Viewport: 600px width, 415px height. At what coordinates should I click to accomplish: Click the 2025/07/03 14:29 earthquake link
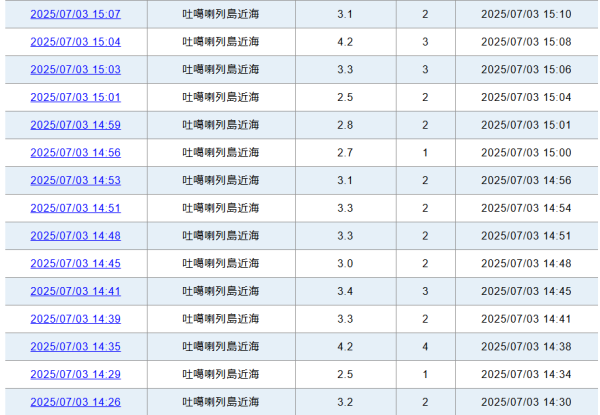(x=75, y=374)
